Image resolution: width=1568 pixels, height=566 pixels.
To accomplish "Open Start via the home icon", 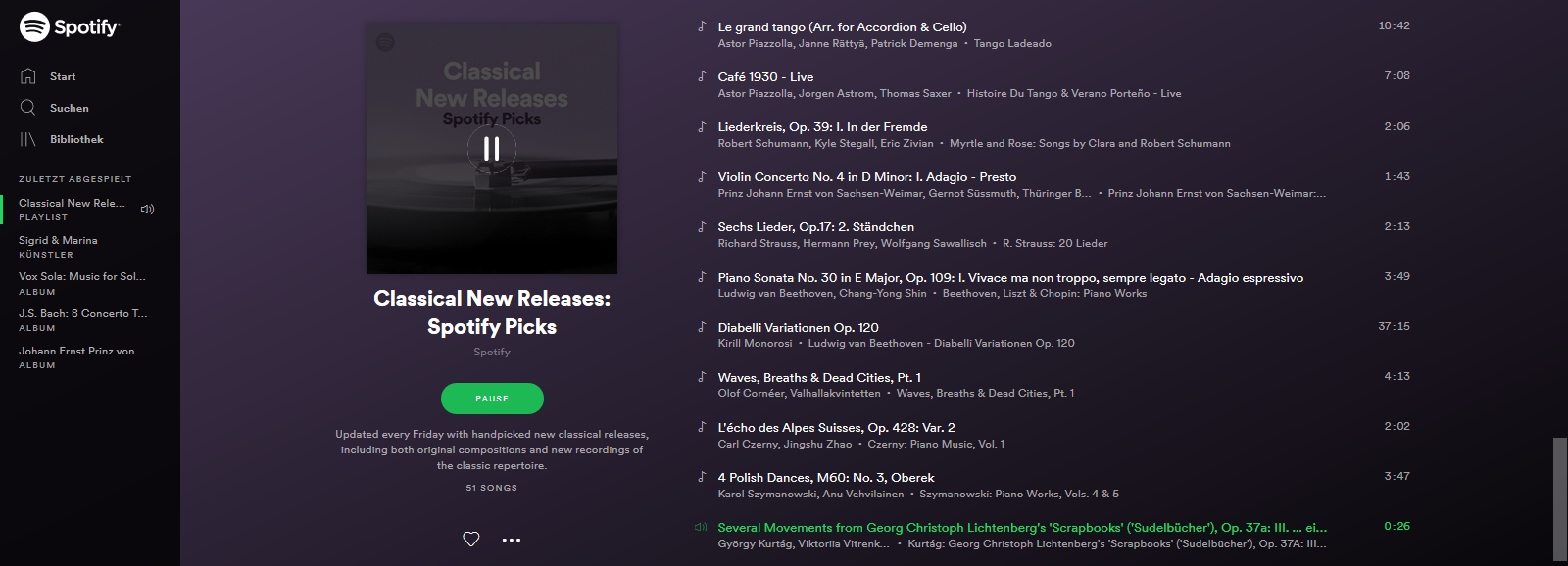I will [28, 75].
